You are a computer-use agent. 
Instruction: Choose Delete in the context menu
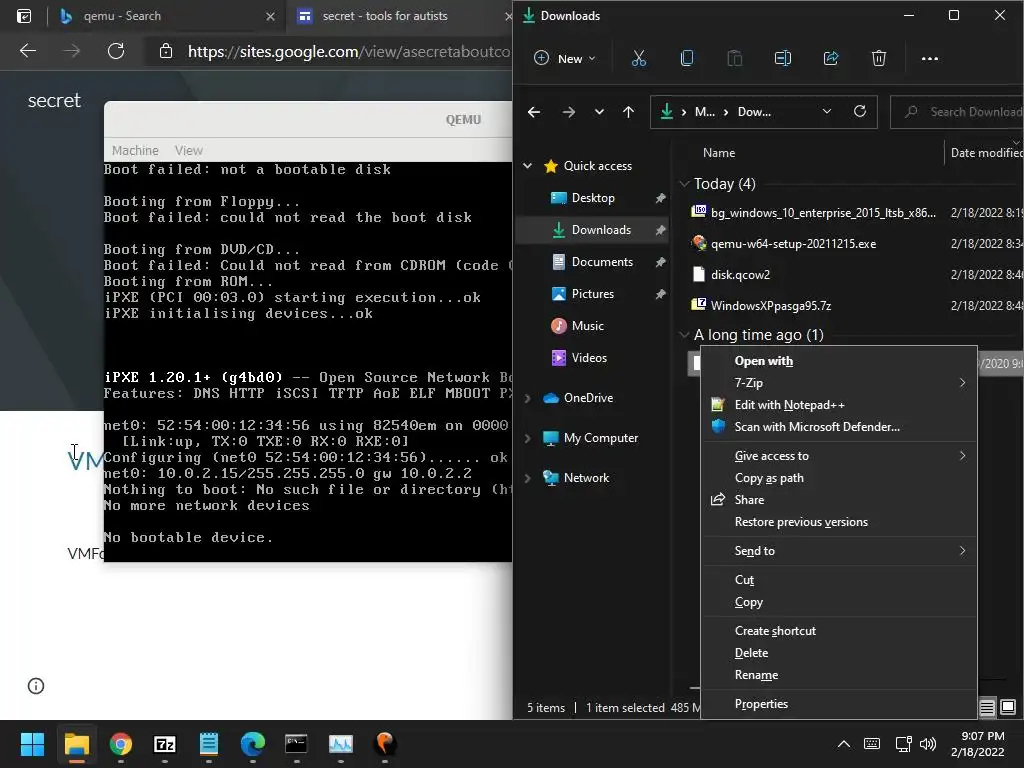[x=839, y=653]
